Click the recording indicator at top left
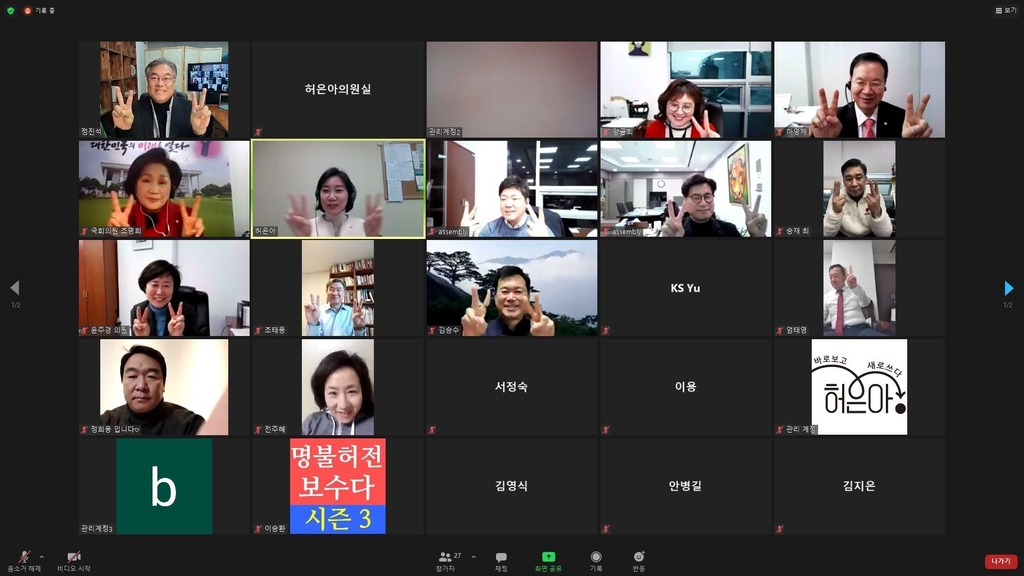1024x576 pixels. (x=42, y=10)
